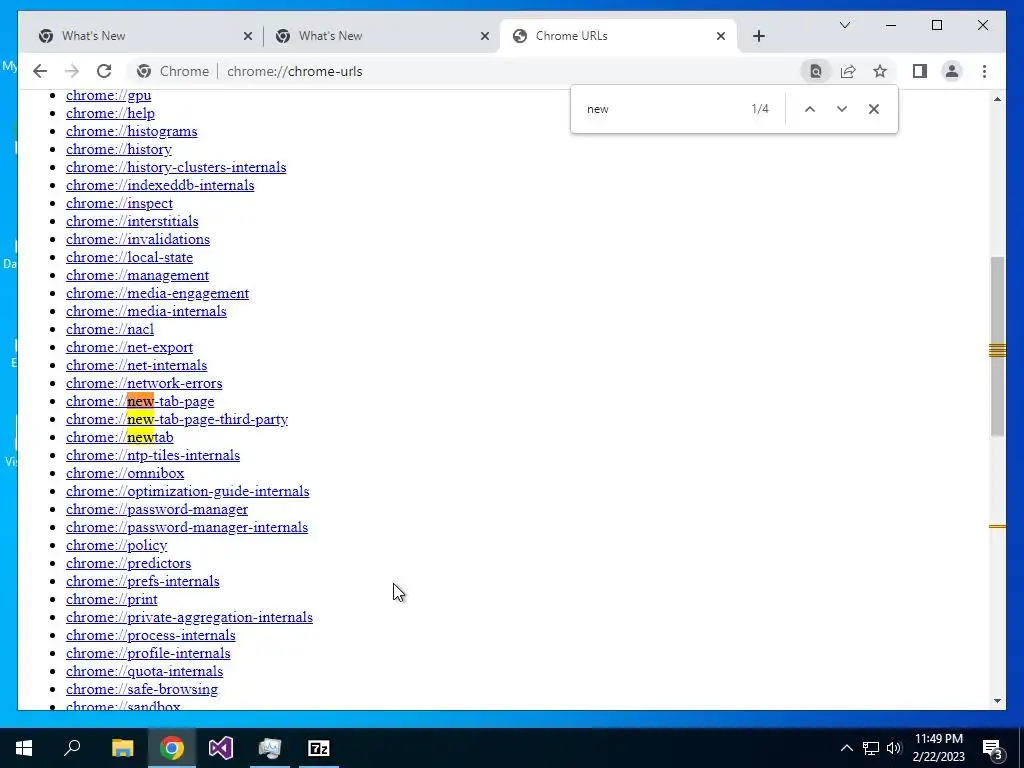Open chrome://new-tab-page-third-party link
This screenshot has height=768, width=1024.
177,419
